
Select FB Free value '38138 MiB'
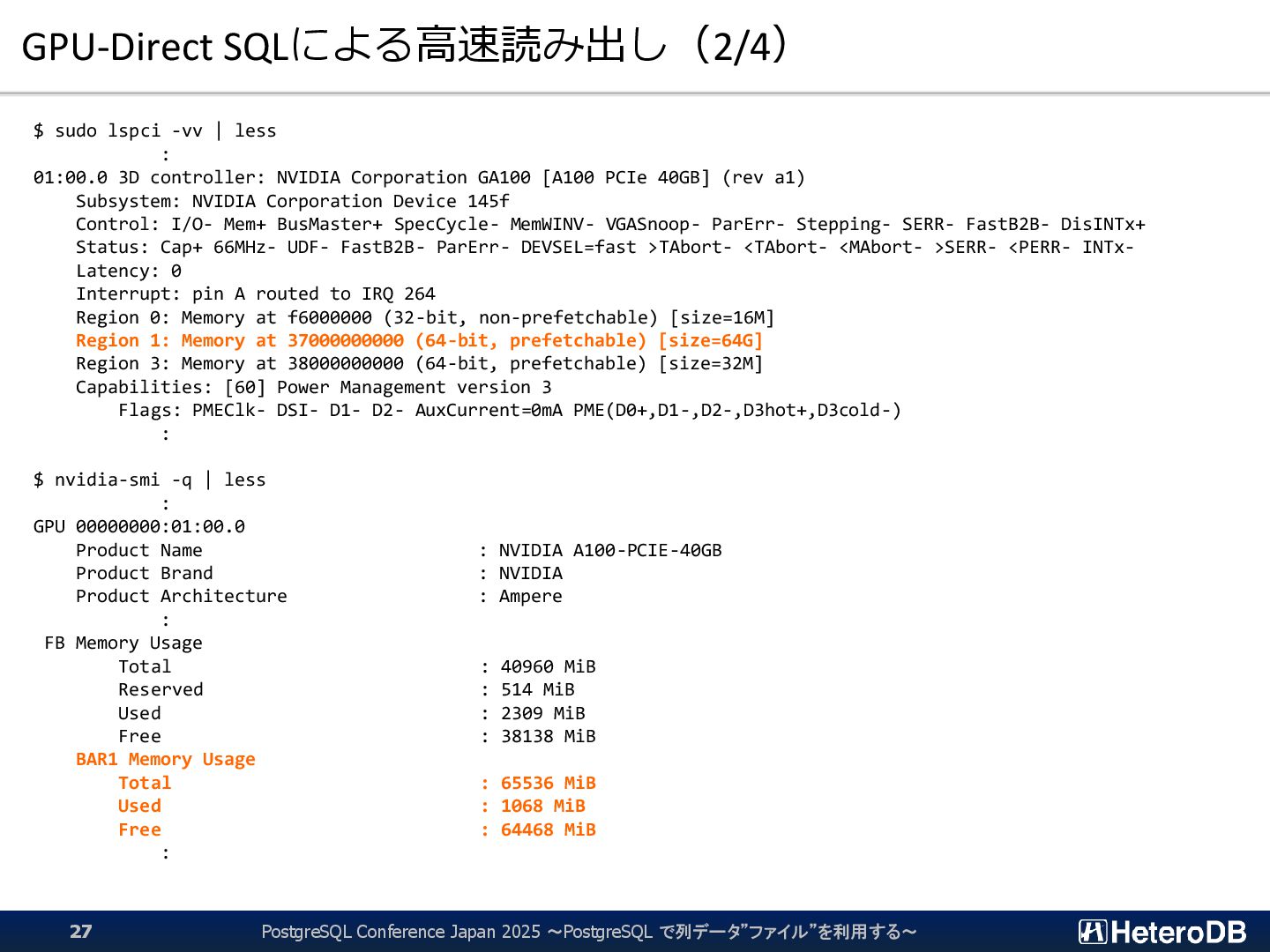(x=549, y=736)
